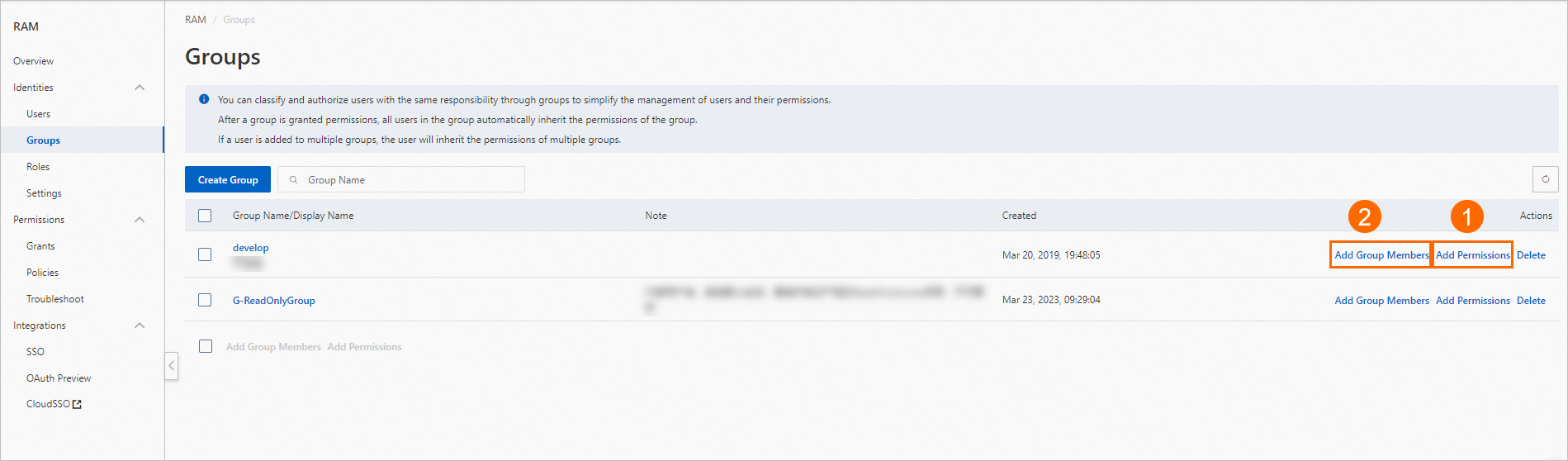
Task: Check the bottom bulk-action checkbox
Action: (206, 346)
